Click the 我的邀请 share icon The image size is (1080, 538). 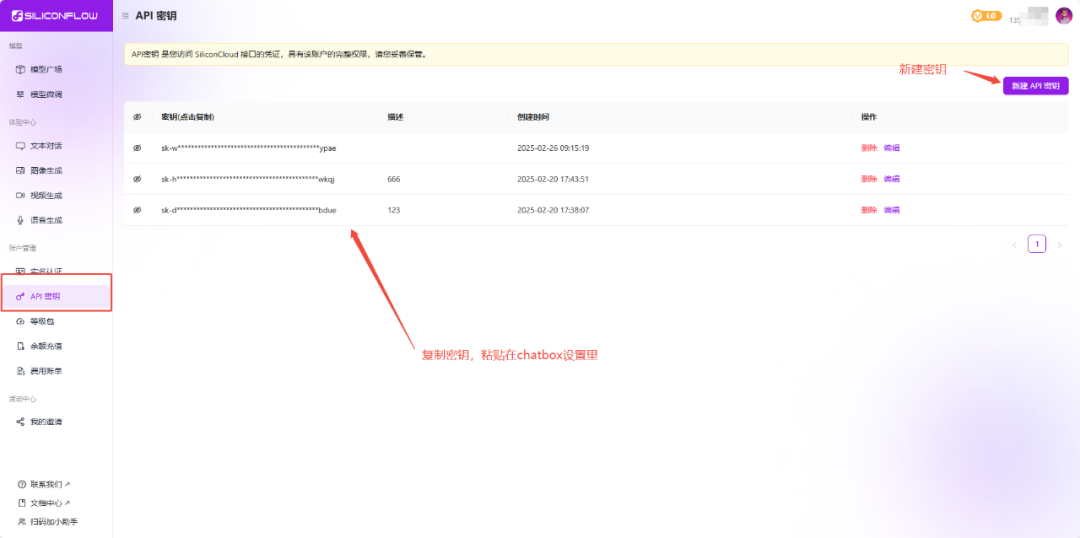point(21,422)
